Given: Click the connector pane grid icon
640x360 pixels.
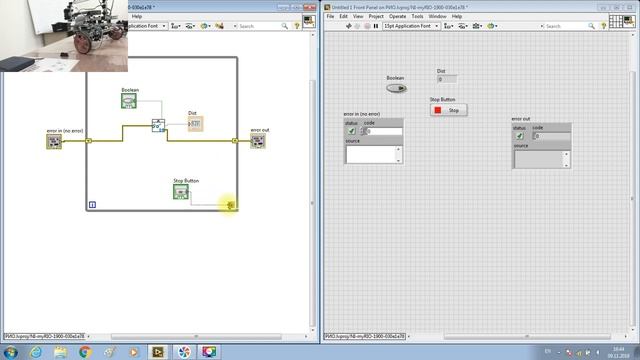Looking at the screenshot, I should (615, 21).
